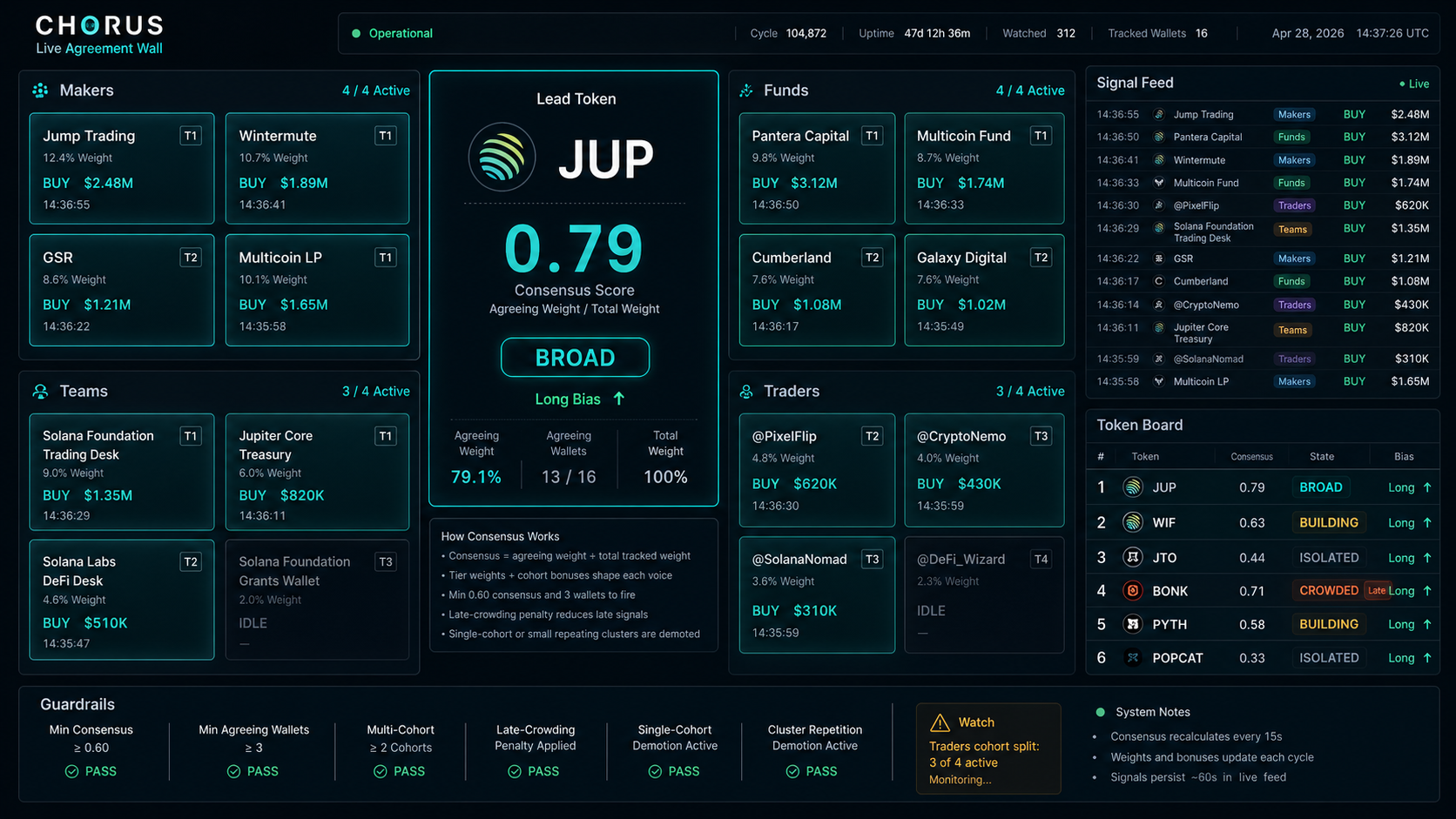Select the Token column header in Token Board
1456x819 pixels.
[1145, 456]
